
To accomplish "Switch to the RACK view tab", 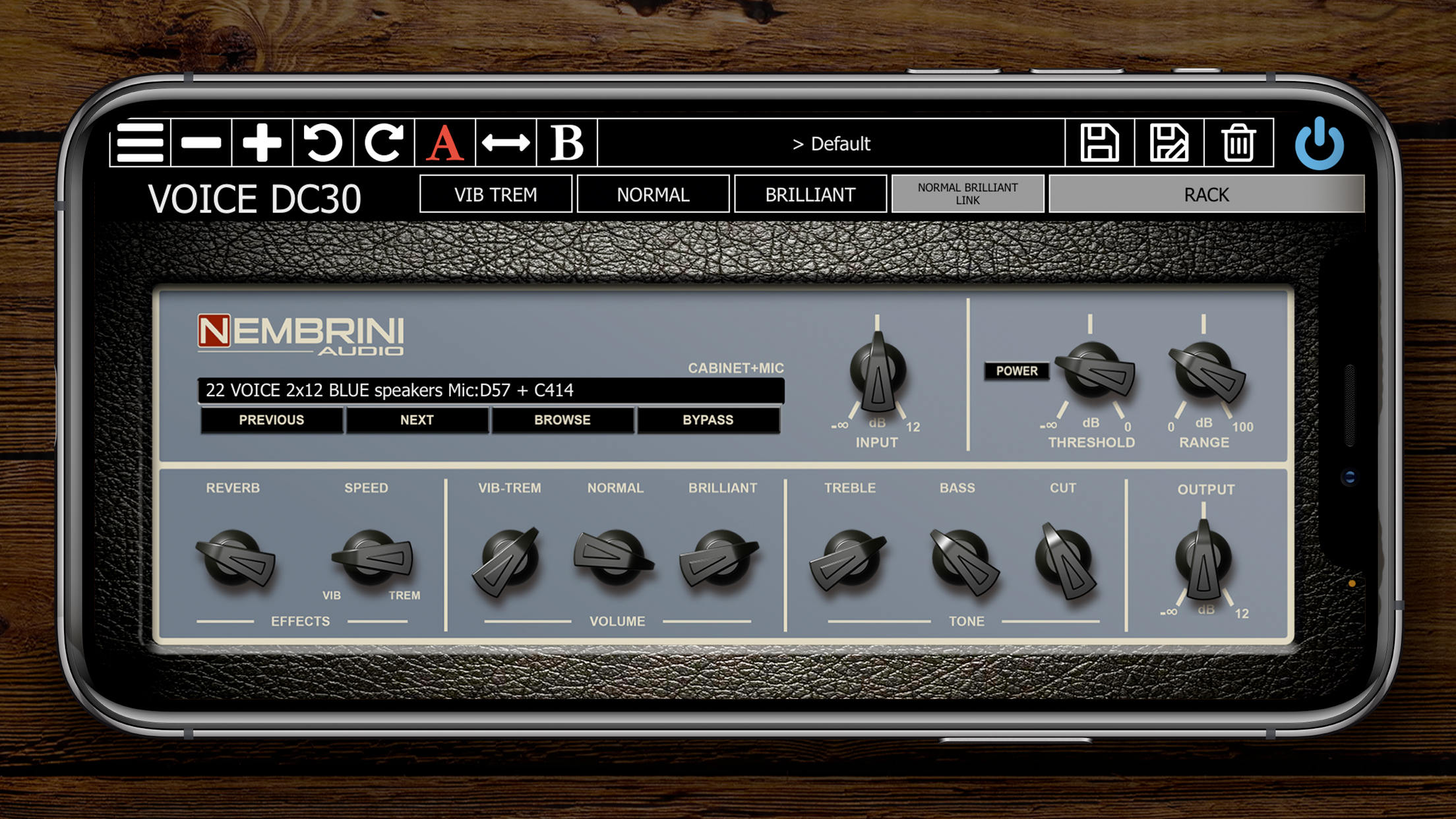I will [x=1206, y=194].
